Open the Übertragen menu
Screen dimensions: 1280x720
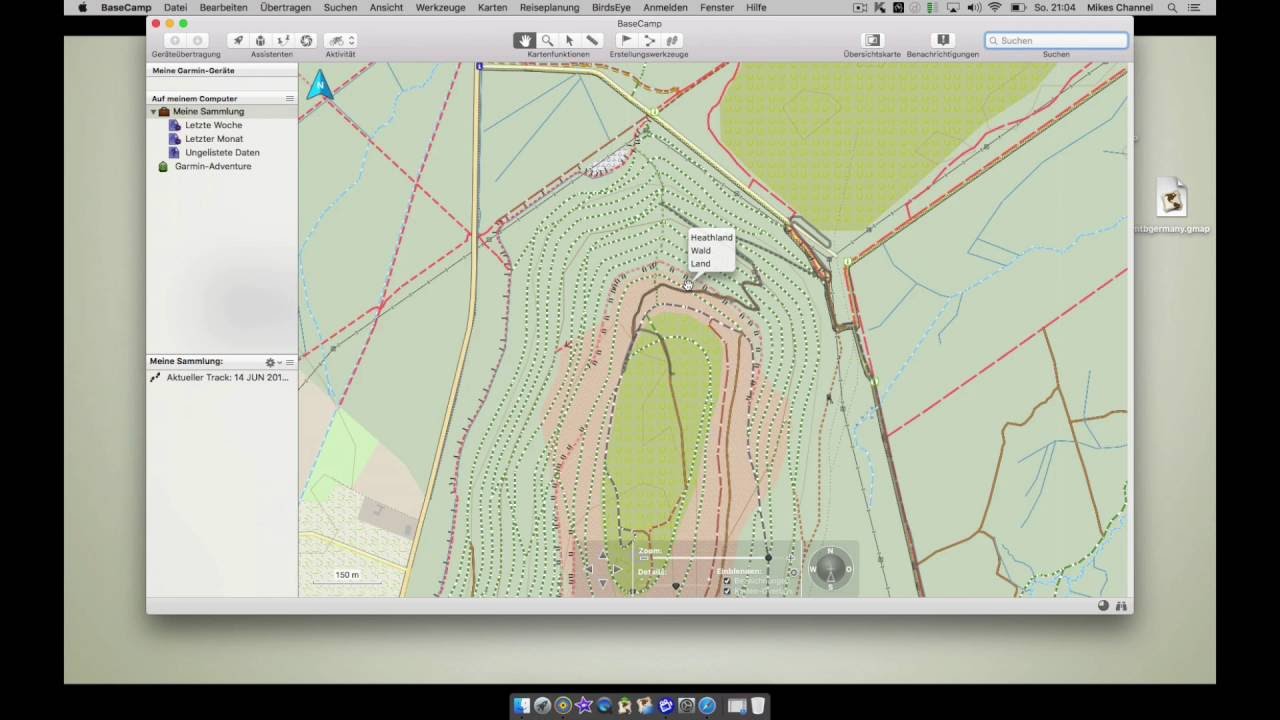click(x=285, y=7)
